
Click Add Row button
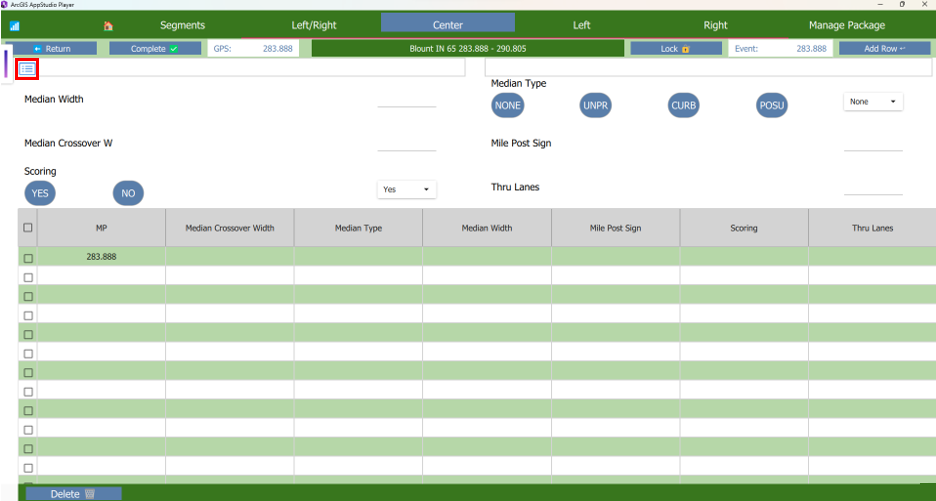pyautogui.click(x=884, y=48)
